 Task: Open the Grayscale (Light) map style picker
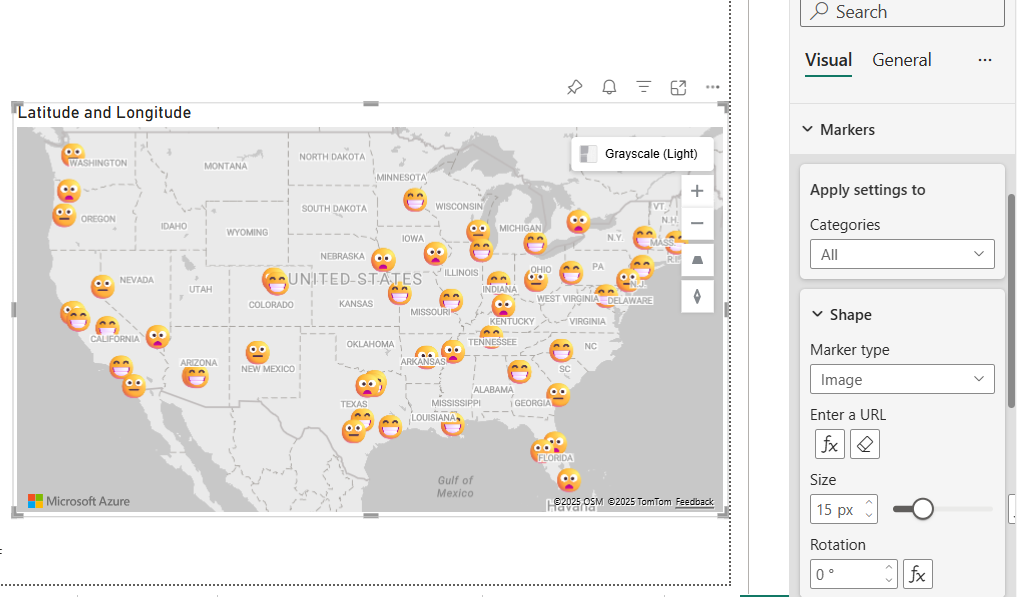[642, 153]
